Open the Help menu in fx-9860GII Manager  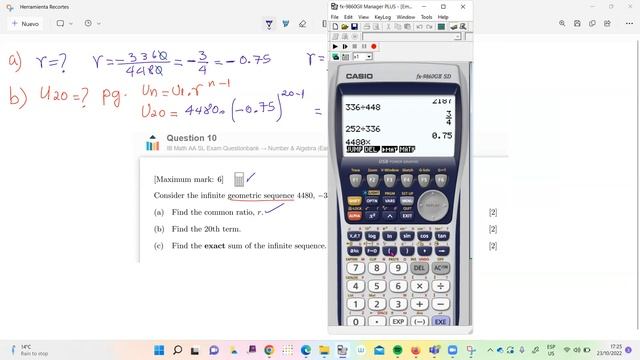click(x=443, y=17)
